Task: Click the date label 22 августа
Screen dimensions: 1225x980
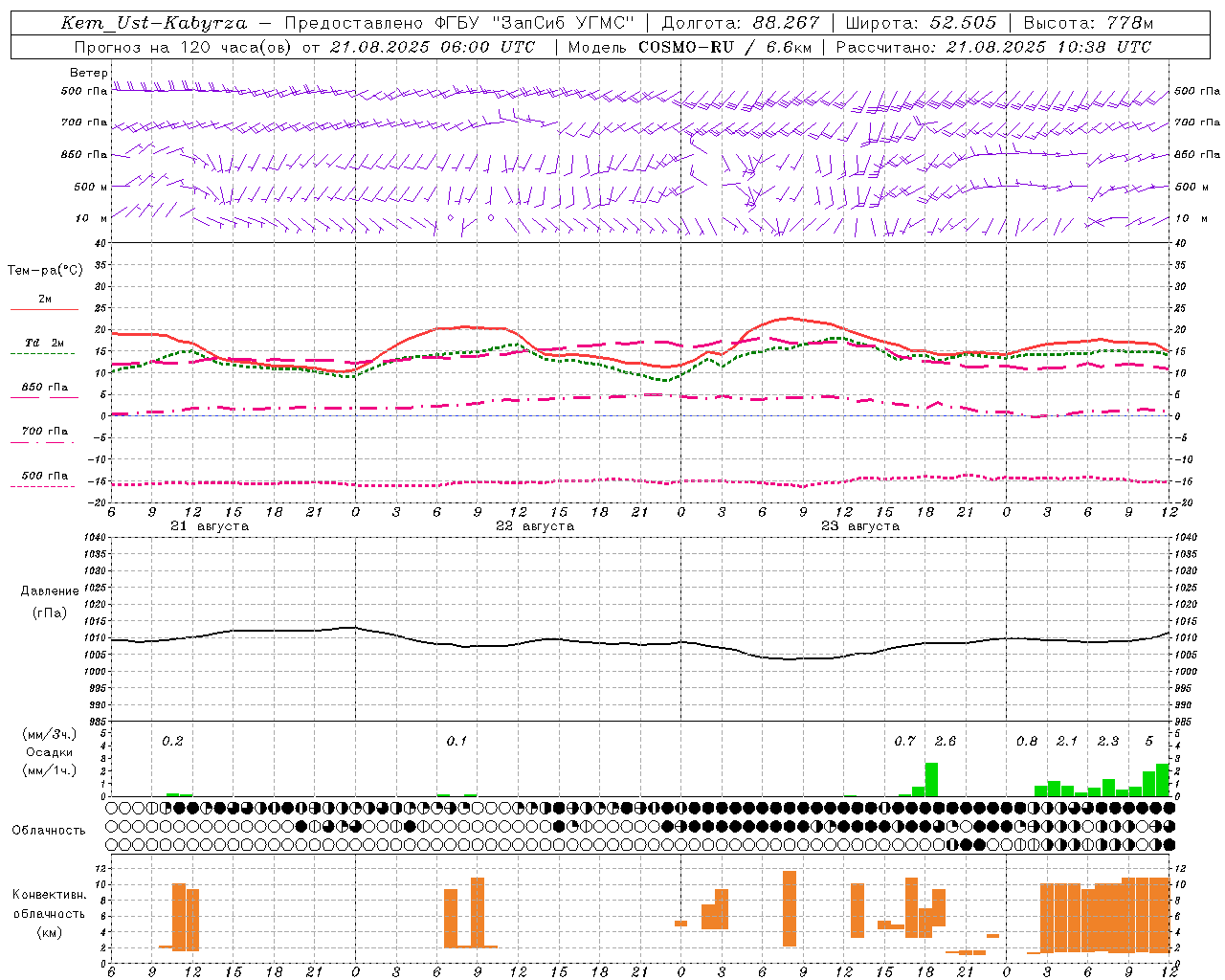Action: click(x=535, y=526)
